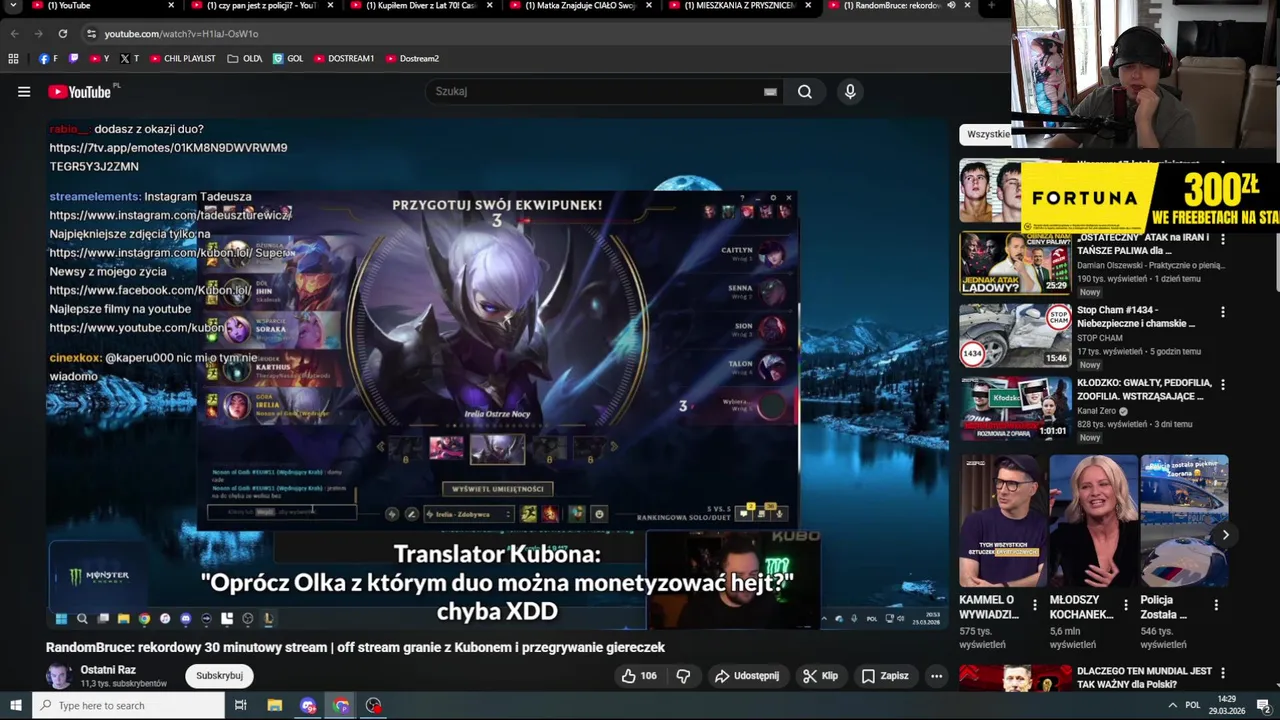The height and width of the screenshot is (720, 1280).
Task: Open the YouTube bookmark labeled Y
Action: pyautogui.click(x=99, y=59)
